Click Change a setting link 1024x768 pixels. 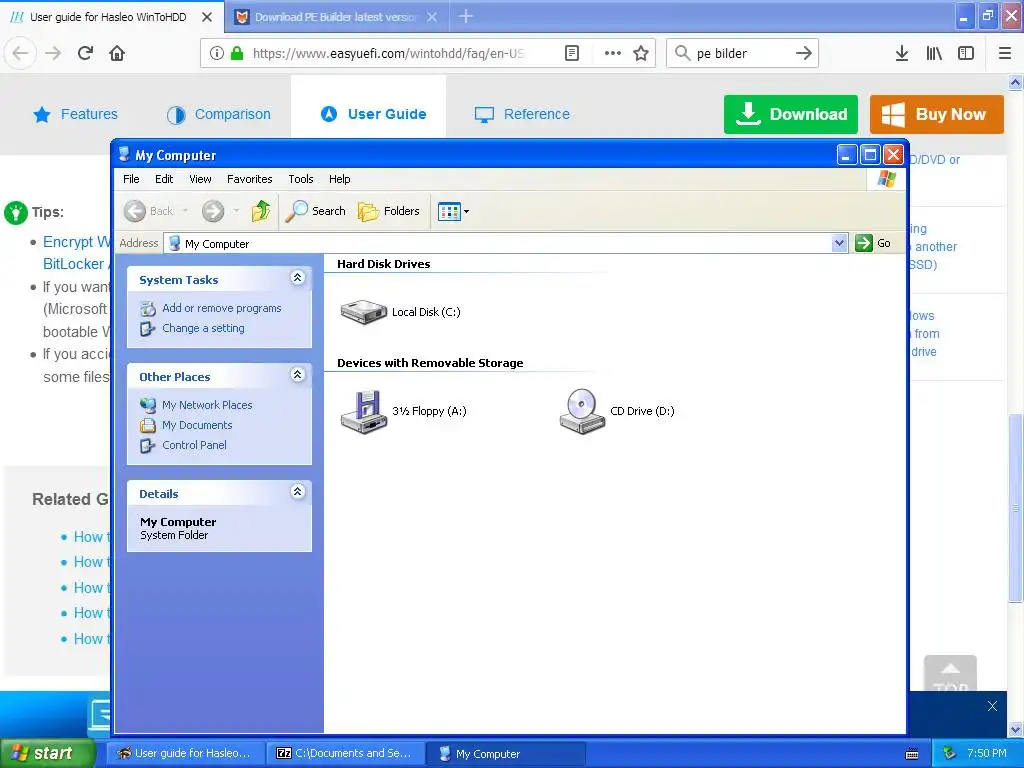[203, 328]
